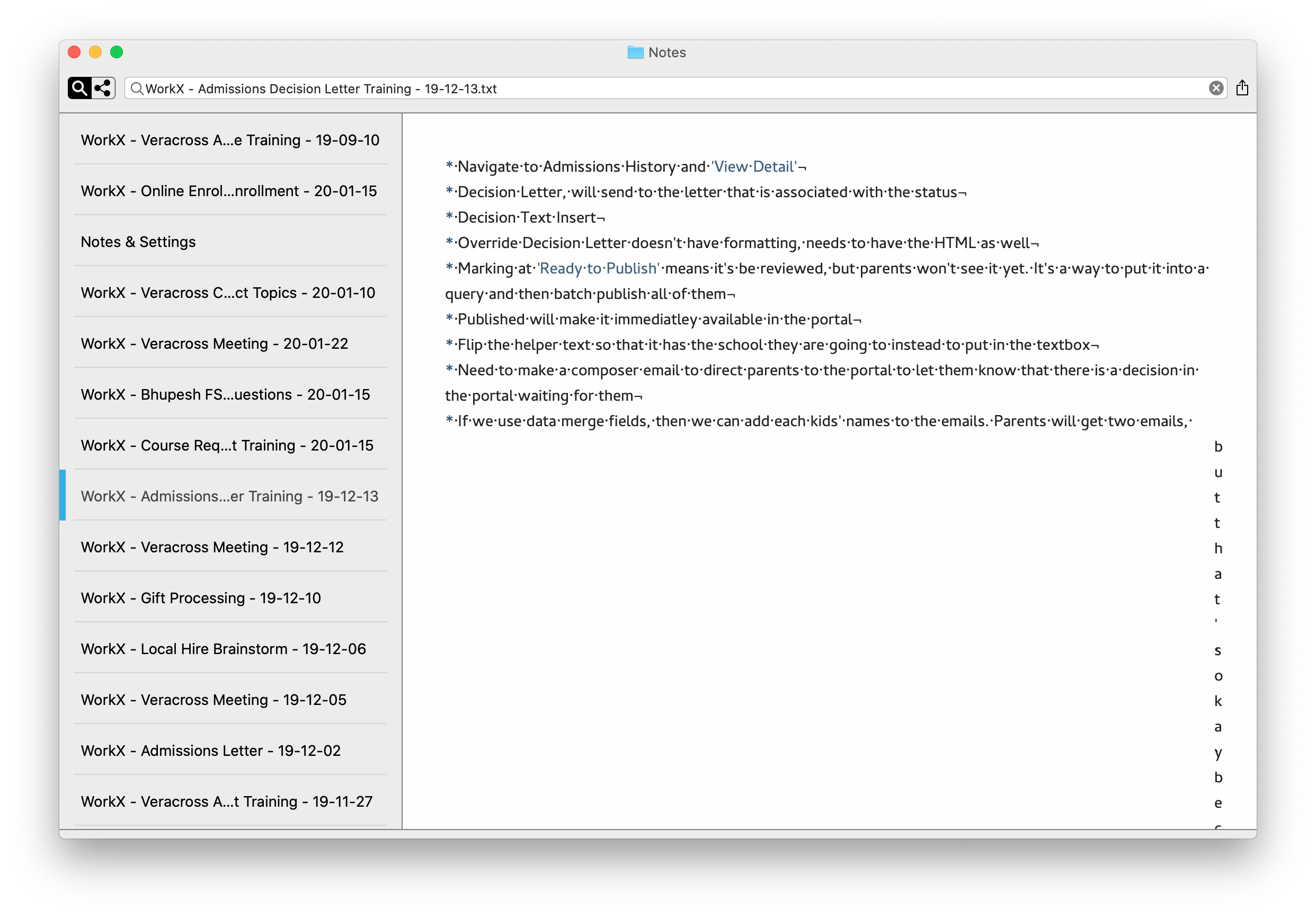Open the Gift Processing 19-12-10 note
This screenshot has width=1316, height=917.
point(201,598)
